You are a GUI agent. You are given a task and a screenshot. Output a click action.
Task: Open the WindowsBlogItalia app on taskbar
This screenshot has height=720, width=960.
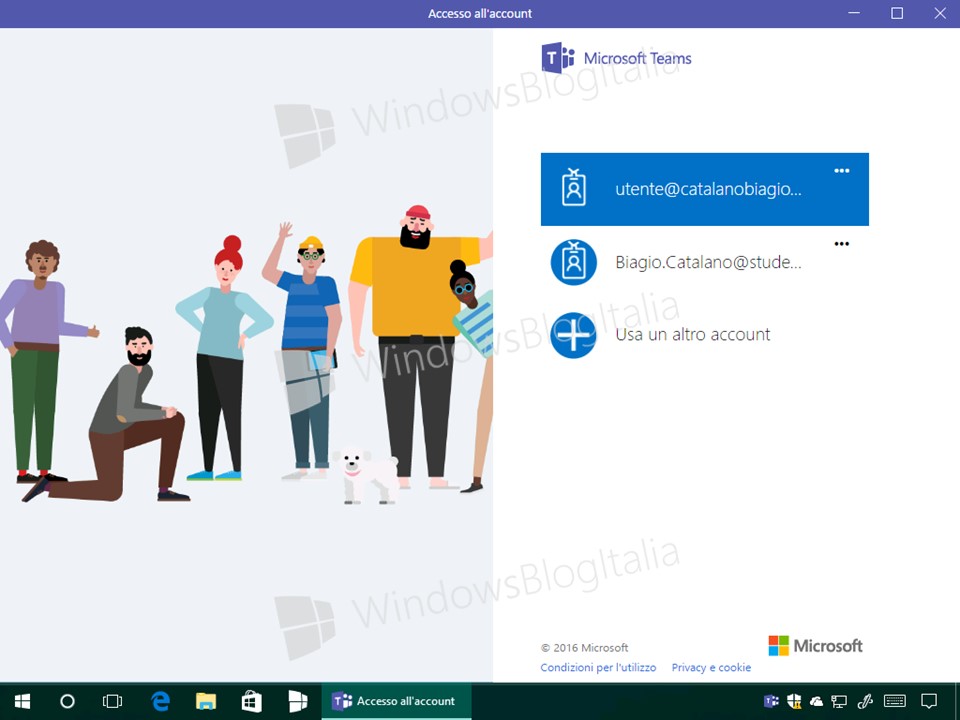(x=298, y=701)
